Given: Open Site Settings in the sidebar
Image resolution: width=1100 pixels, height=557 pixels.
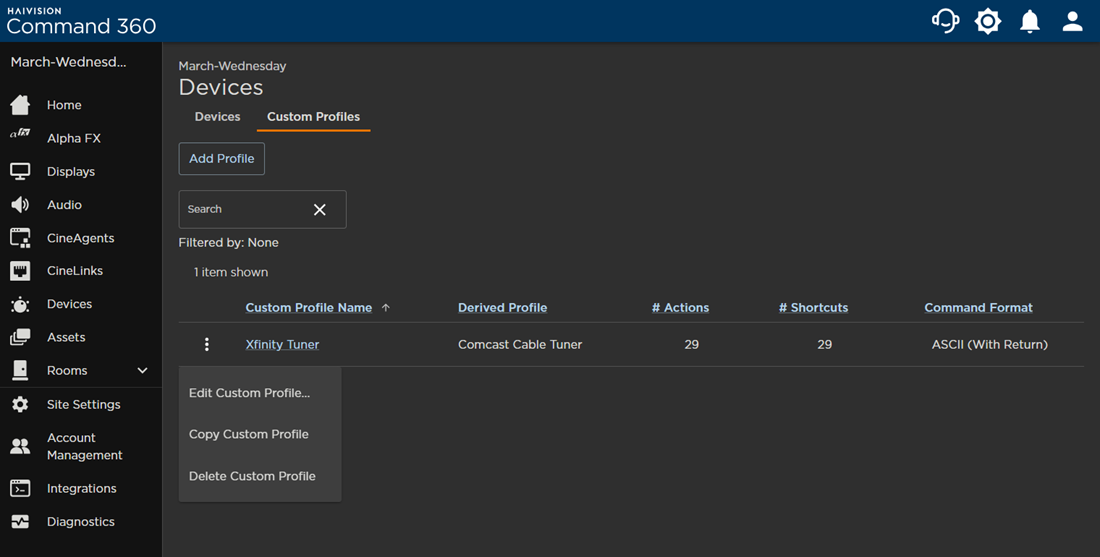Looking at the screenshot, I should [x=83, y=404].
